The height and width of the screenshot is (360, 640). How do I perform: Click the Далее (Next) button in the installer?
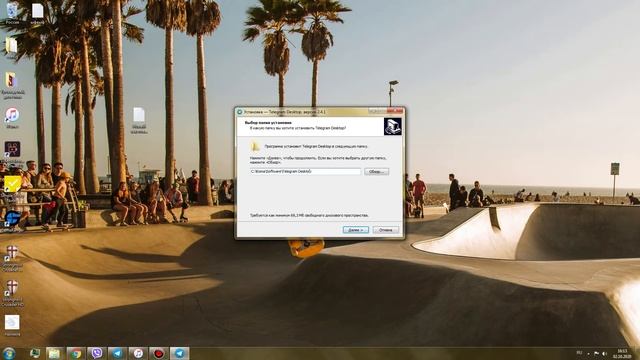tap(356, 230)
